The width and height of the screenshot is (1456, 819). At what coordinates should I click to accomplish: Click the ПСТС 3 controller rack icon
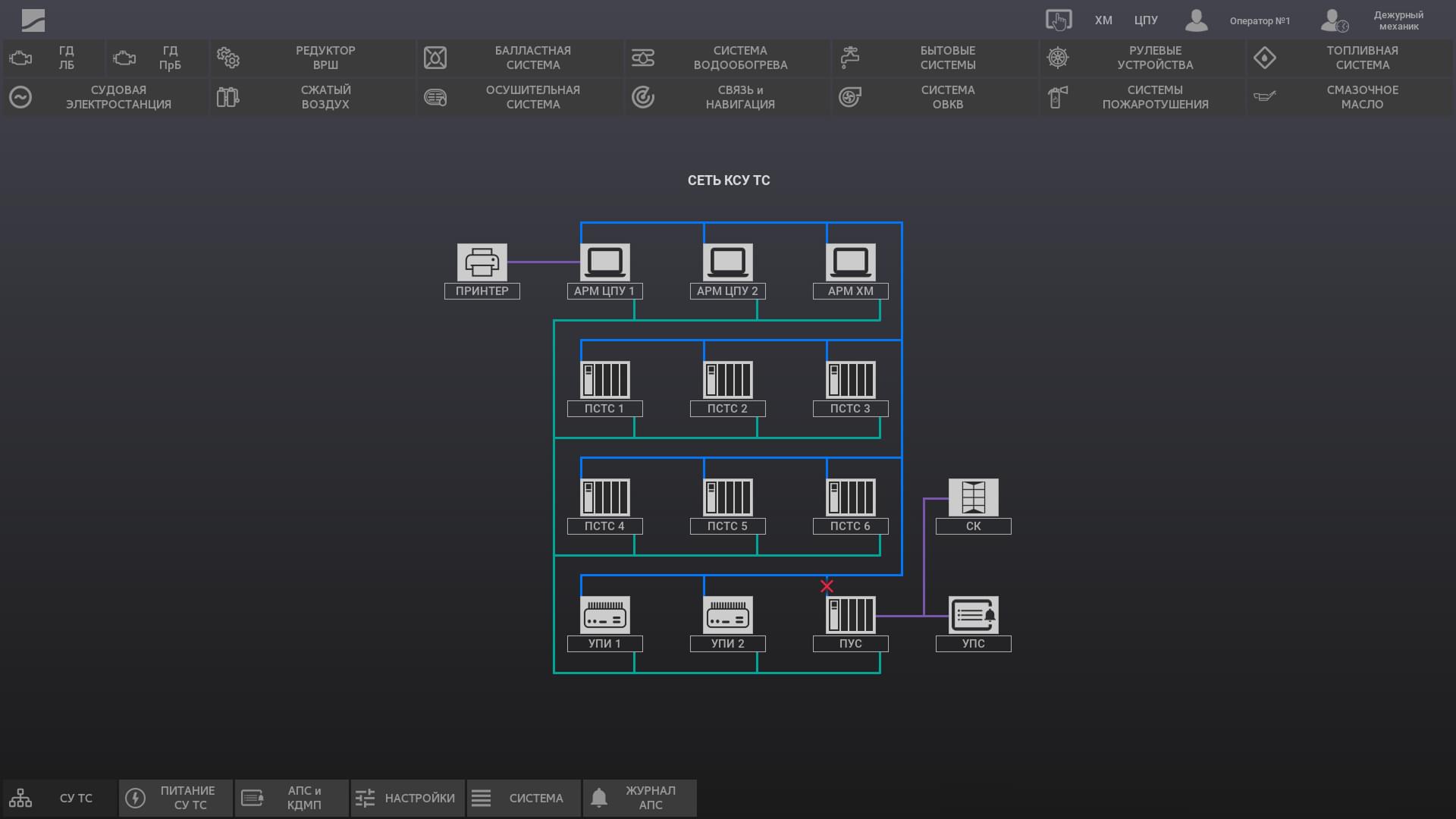[850, 380]
